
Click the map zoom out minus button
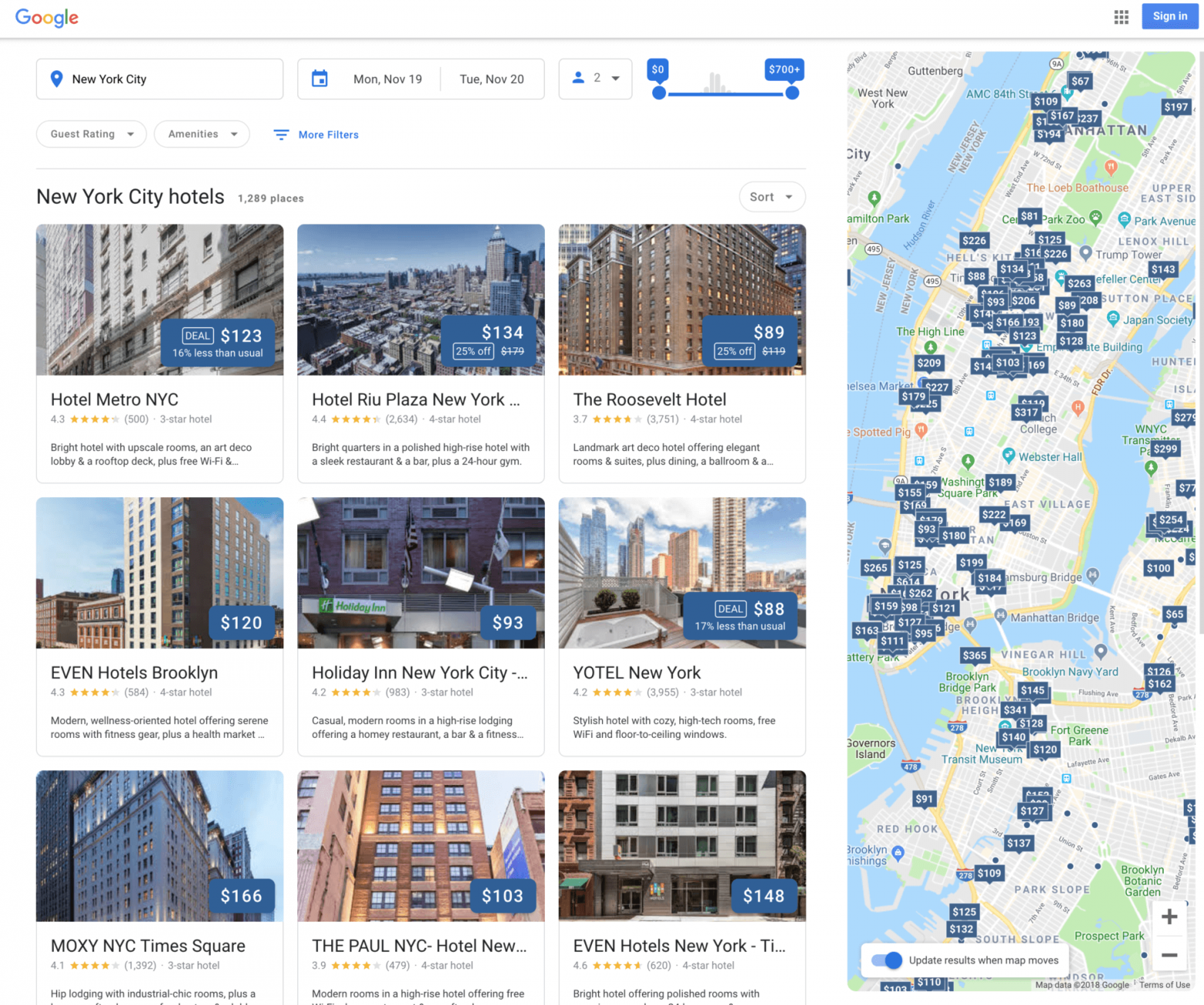[x=1169, y=955]
